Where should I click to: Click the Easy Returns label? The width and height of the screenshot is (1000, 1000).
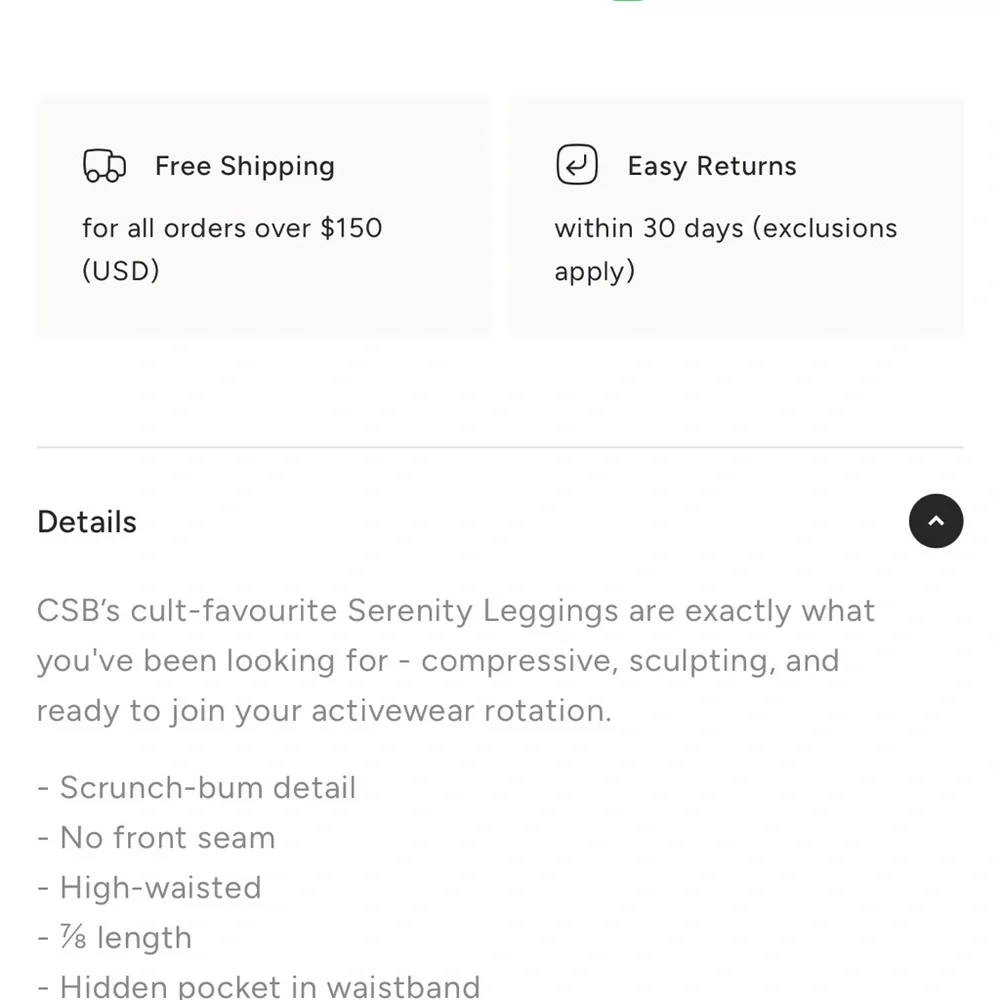point(711,166)
